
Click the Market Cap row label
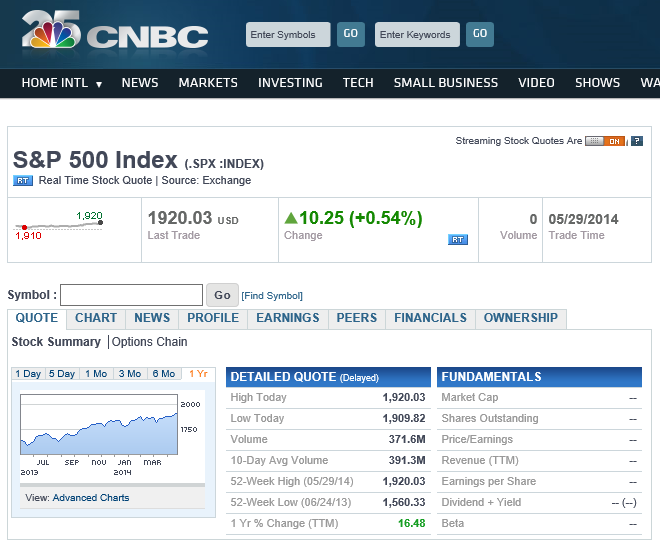point(470,397)
